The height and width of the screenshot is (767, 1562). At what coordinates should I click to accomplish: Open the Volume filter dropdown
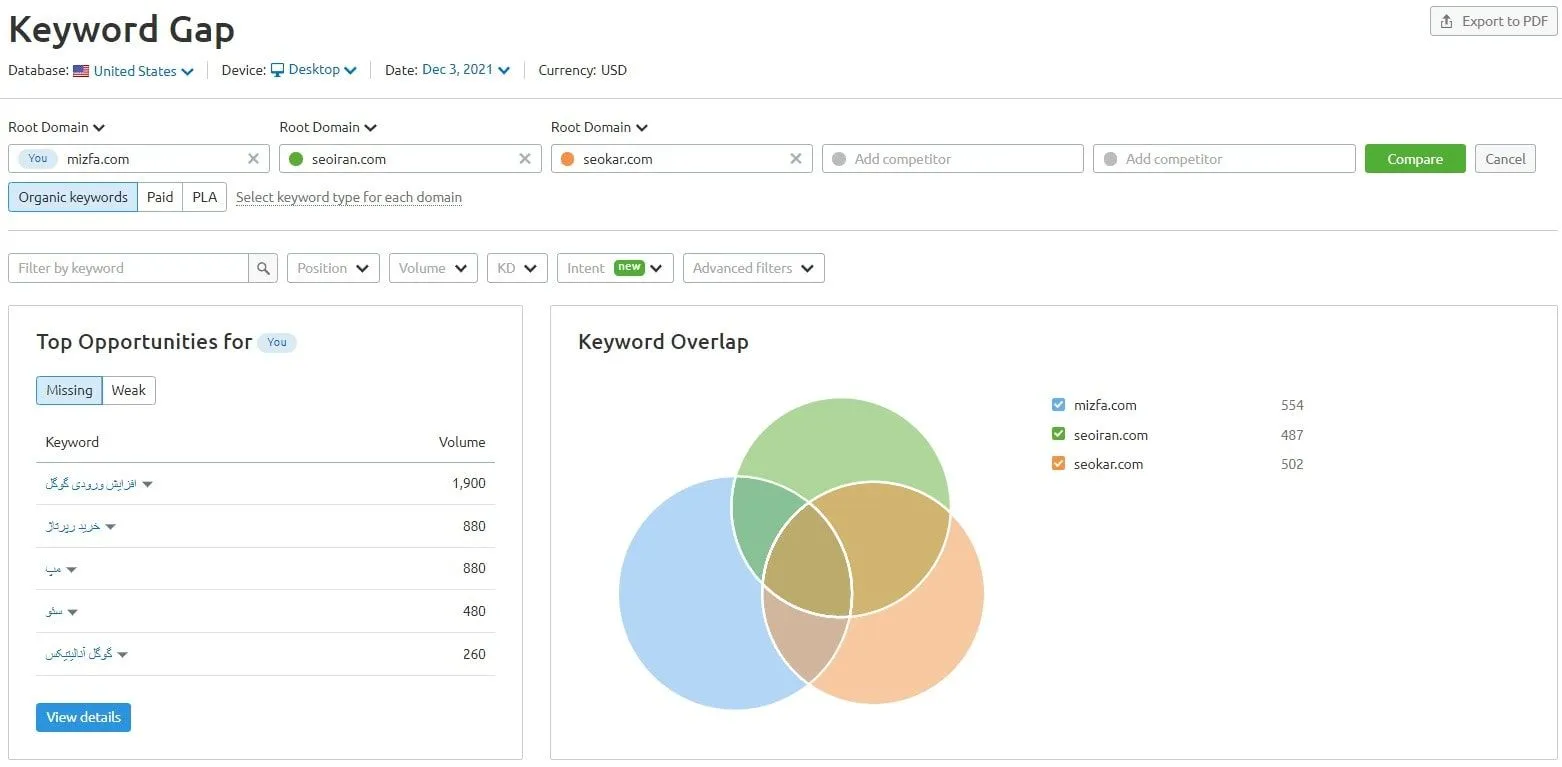tap(433, 268)
